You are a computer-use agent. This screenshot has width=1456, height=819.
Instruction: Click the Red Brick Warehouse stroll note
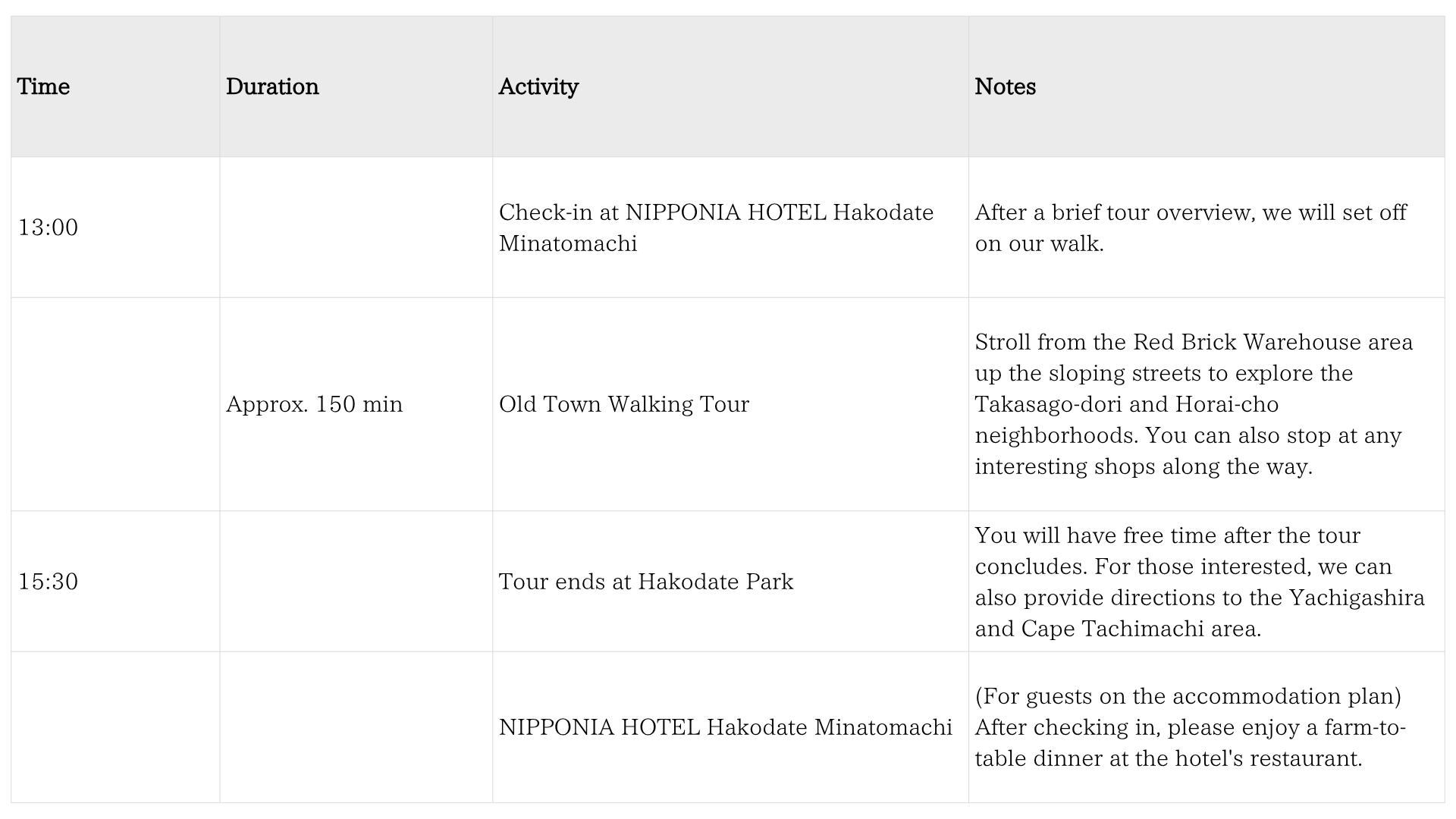point(1194,404)
